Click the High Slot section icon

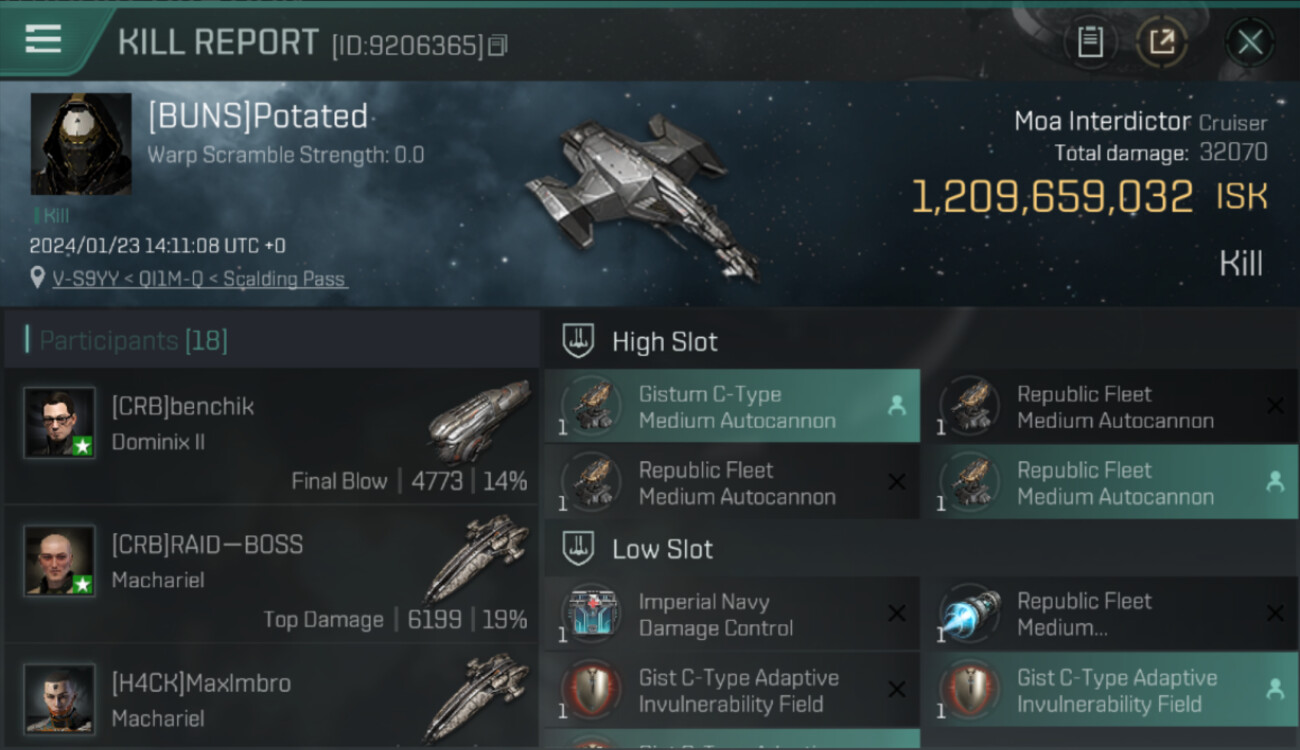coord(579,341)
